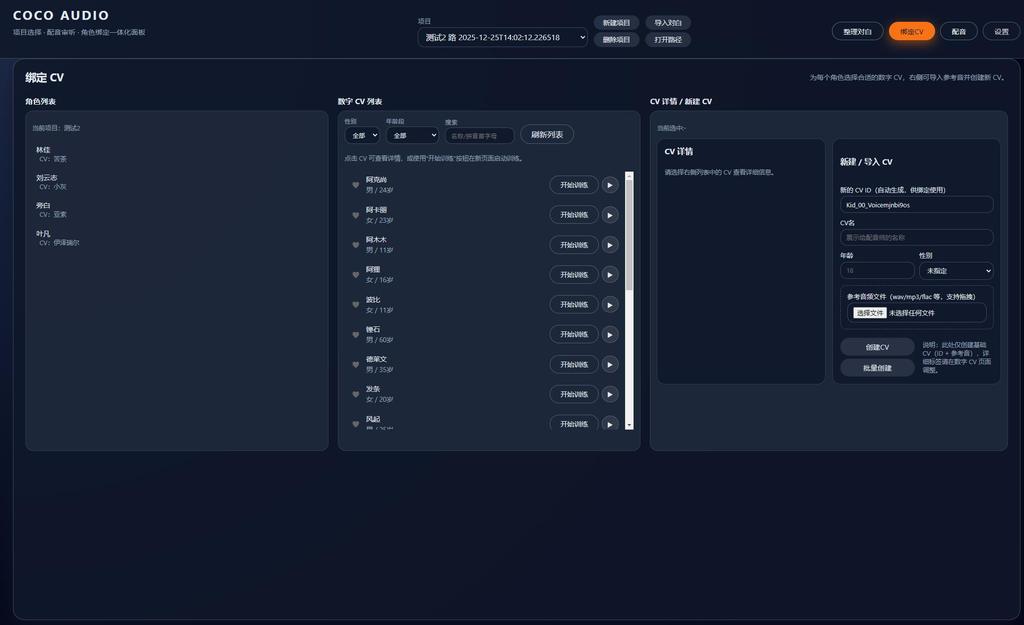Image resolution: width=1024 pixels, height=625 pixels.
Task: Toggle heart favorite for 锤石
Action: coord(356,334)
